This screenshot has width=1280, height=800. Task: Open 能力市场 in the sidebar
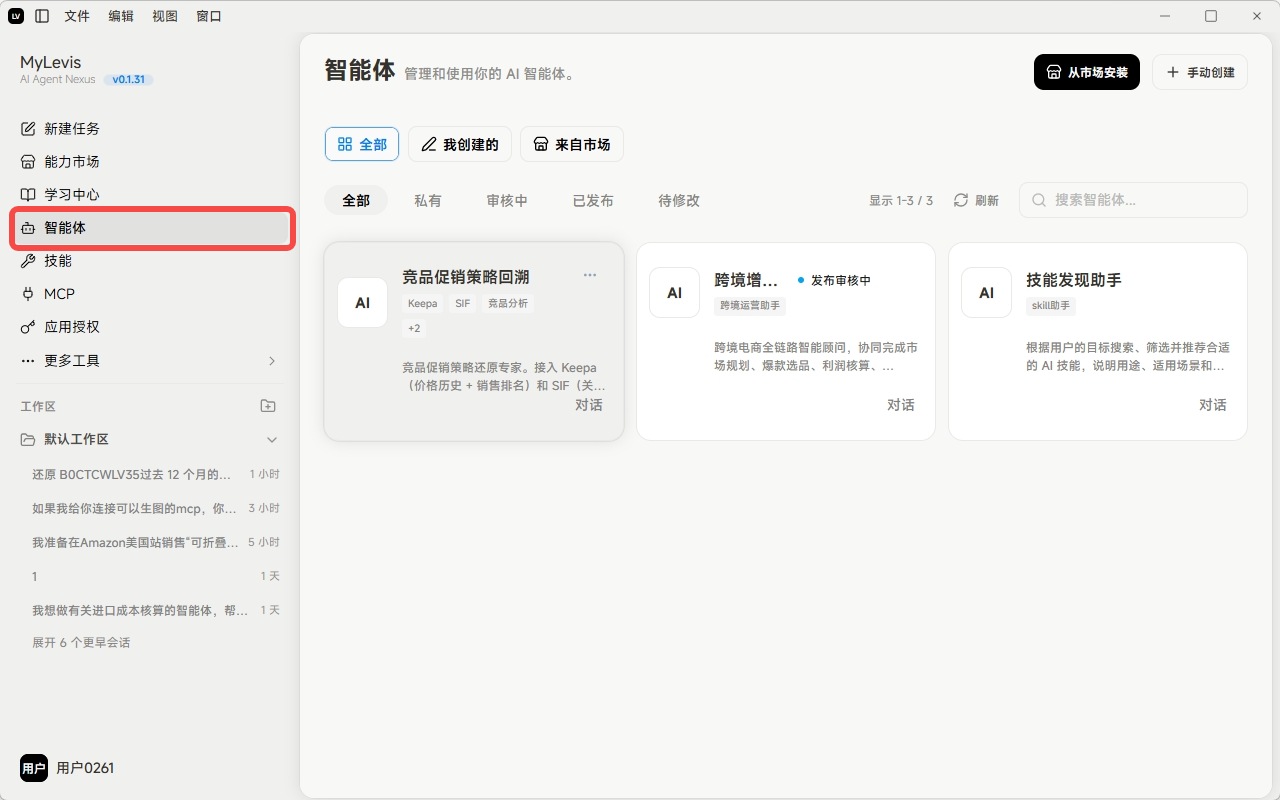tap(151, 162)
